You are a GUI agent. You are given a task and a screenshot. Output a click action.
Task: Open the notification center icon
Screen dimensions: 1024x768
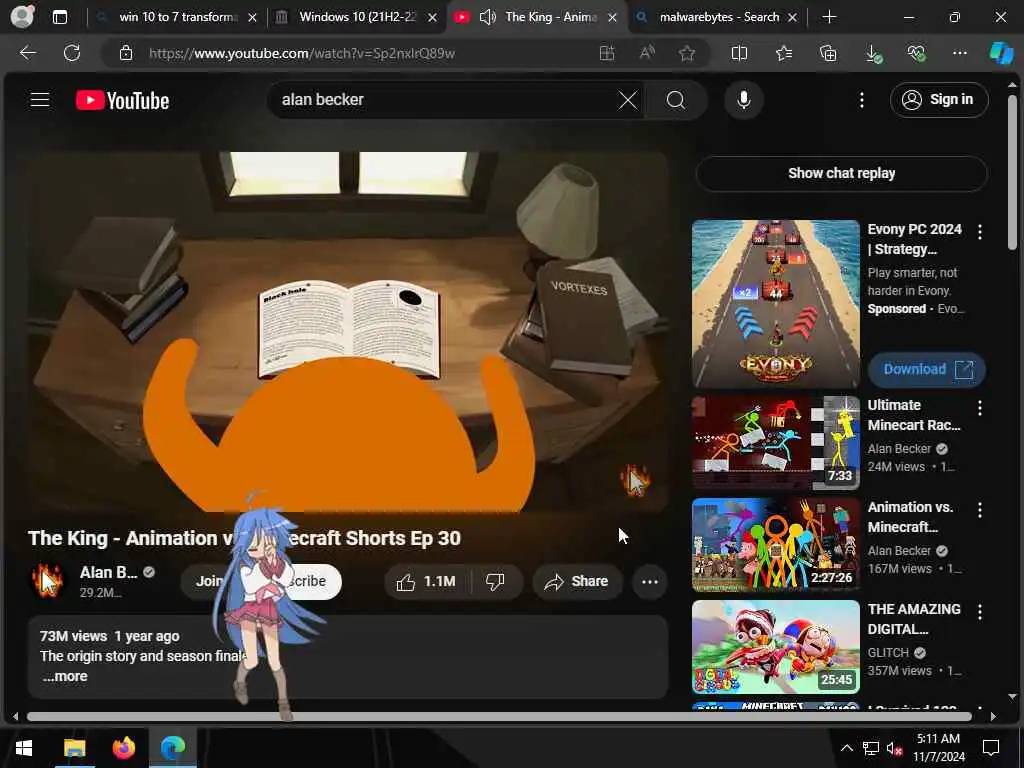click(x=991, y=748)
